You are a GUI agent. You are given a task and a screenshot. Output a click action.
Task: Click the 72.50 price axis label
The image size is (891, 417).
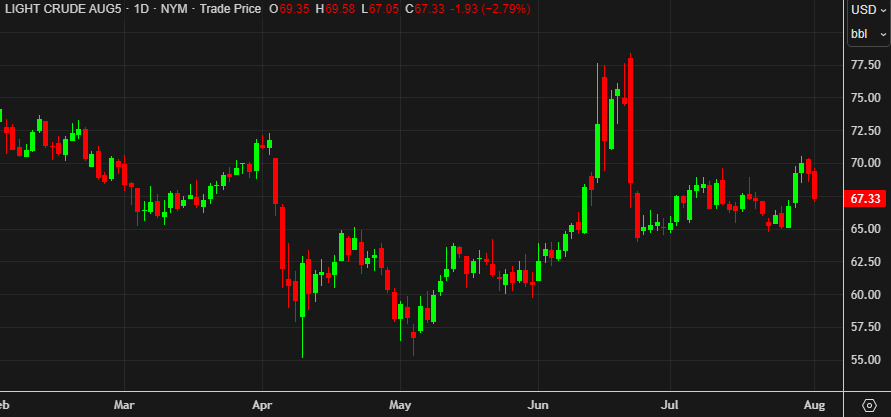click(865, 131)
